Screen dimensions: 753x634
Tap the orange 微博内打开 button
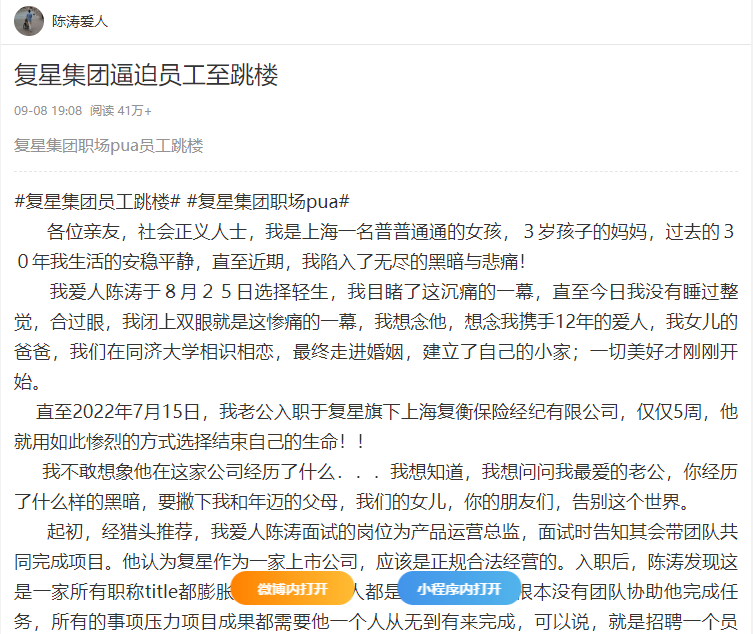tap(292, 588)
